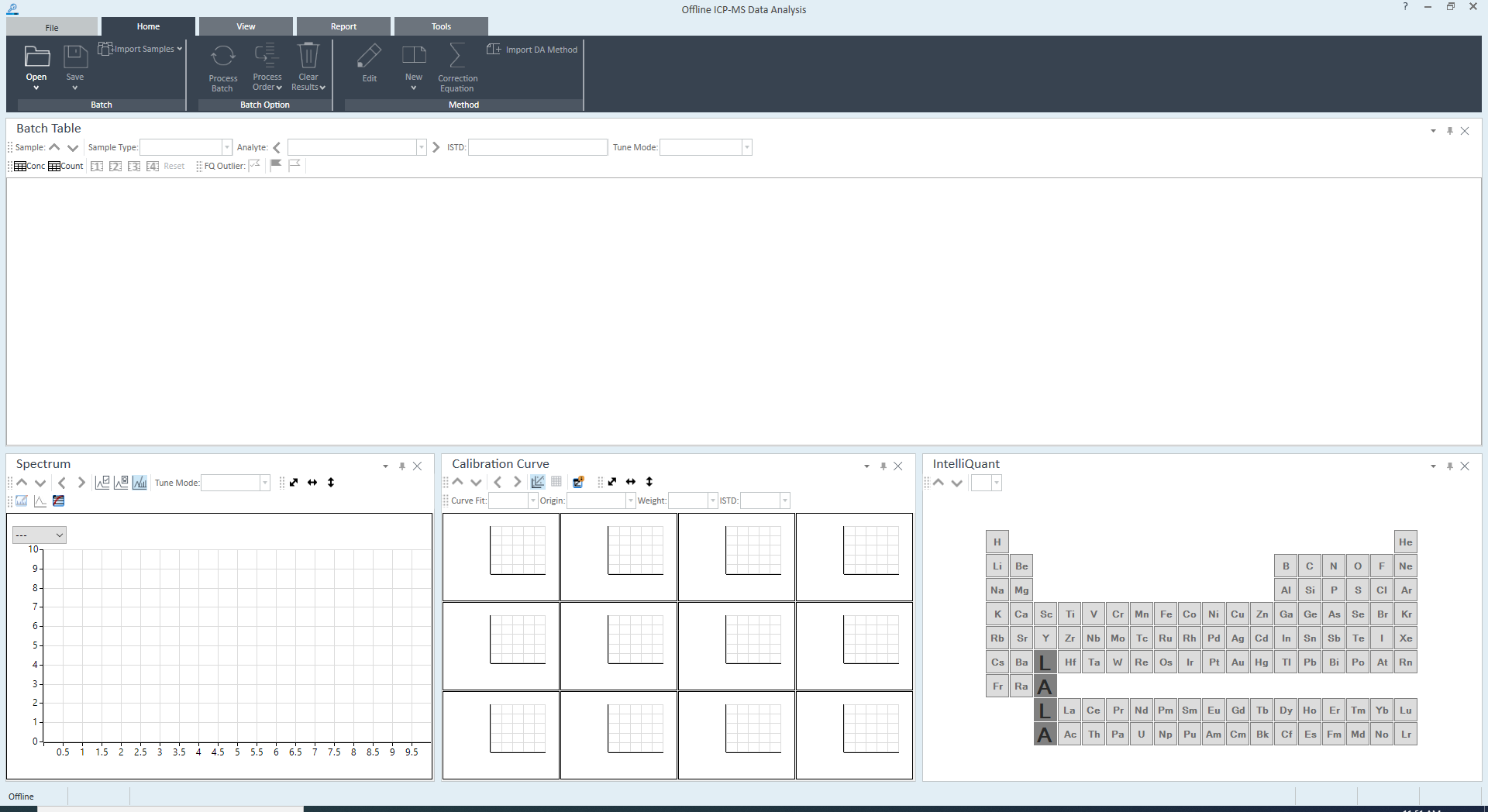Go to the previous sample in Batch Table
1488x812 pixels.
click(54, 147)
